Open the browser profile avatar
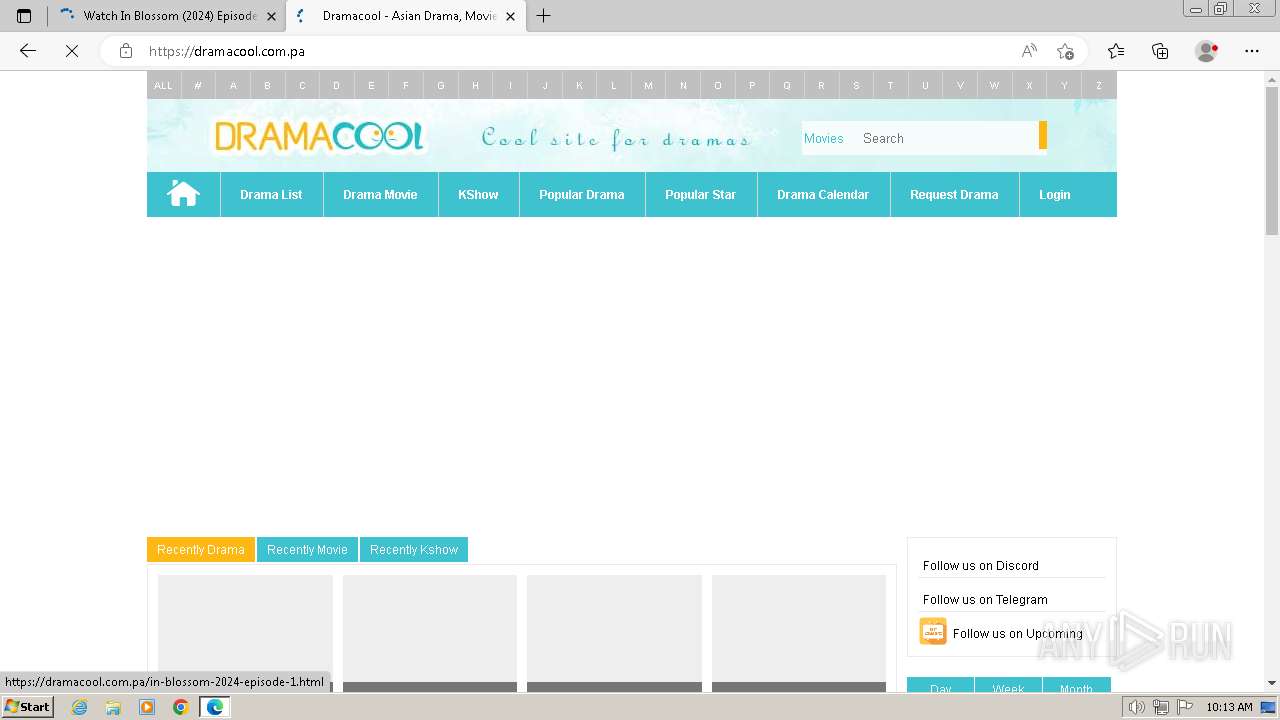Image resolution: width=1280 pixels, height=720 pixels. pyautogui.click(x=1207, y=51)
